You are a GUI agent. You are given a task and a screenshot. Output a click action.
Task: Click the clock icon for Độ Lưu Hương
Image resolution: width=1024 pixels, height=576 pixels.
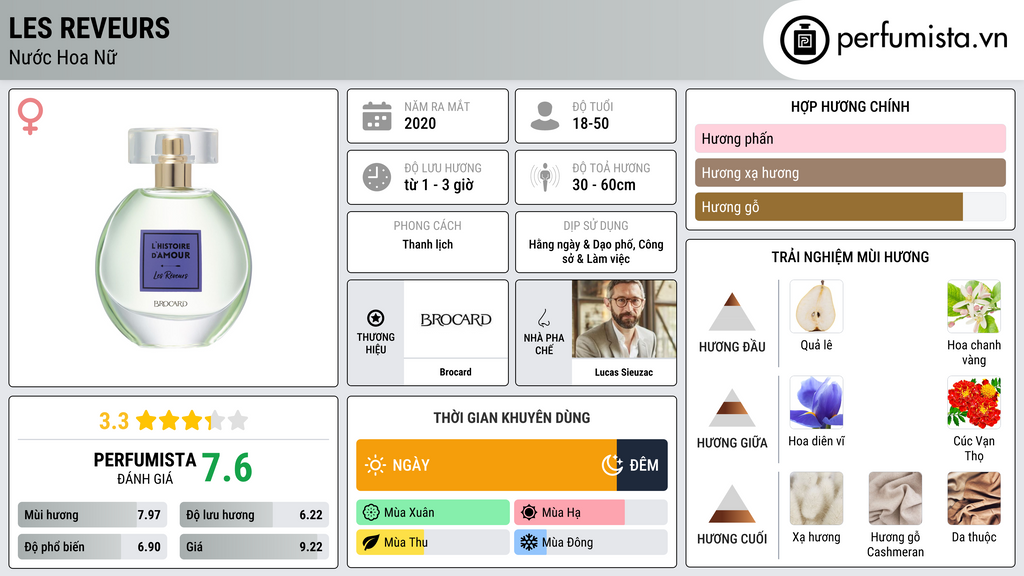[x=377, y=177]
